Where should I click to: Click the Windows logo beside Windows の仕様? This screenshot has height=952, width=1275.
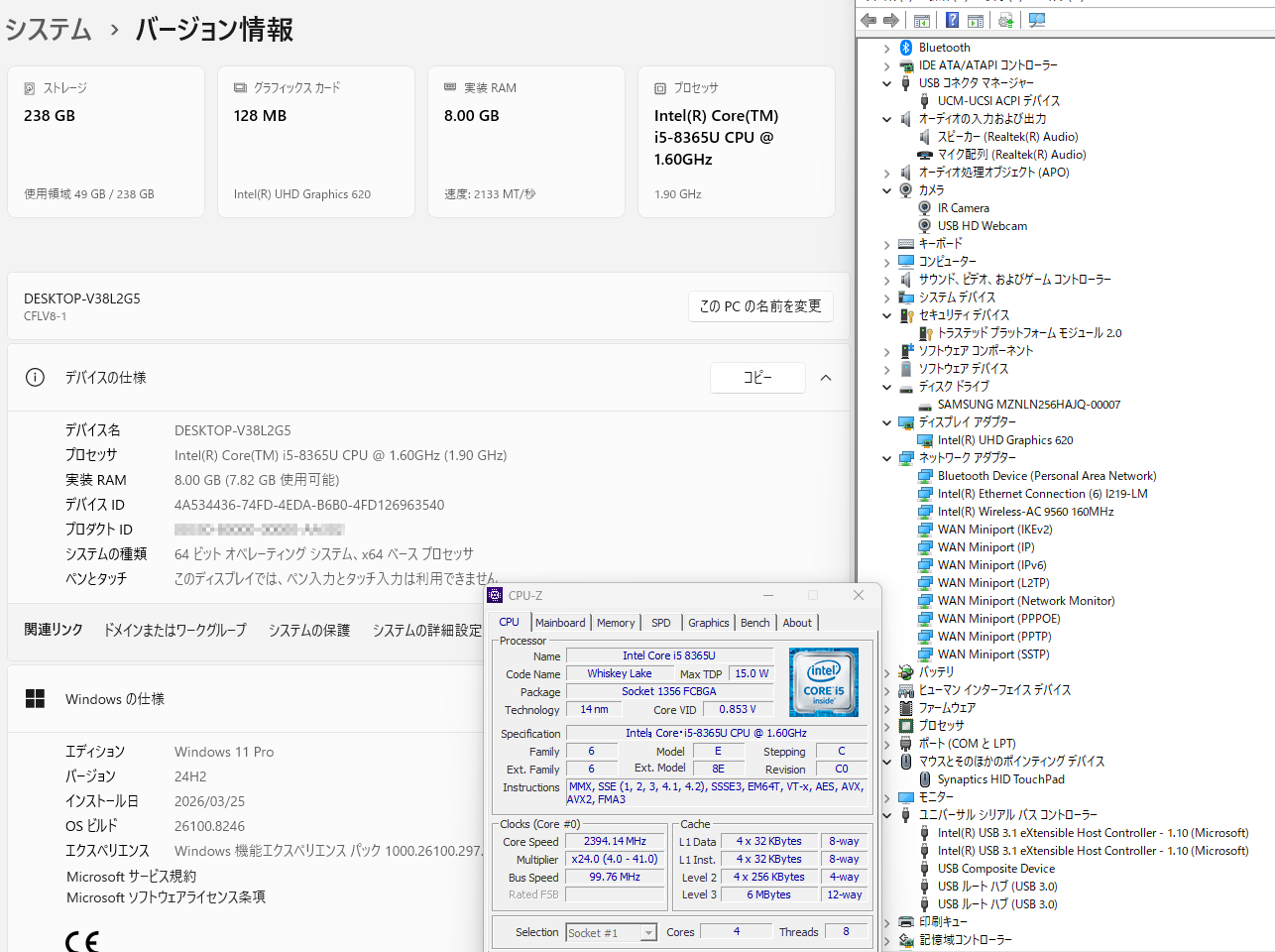[36, 699]
